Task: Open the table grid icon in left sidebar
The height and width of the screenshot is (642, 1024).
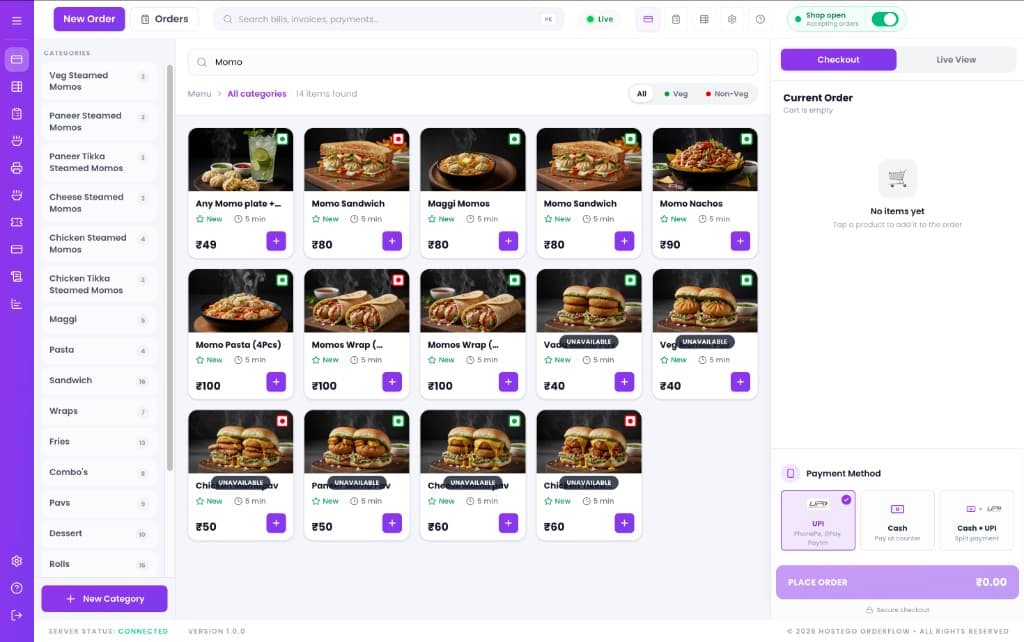Action: tap(16, 86)
